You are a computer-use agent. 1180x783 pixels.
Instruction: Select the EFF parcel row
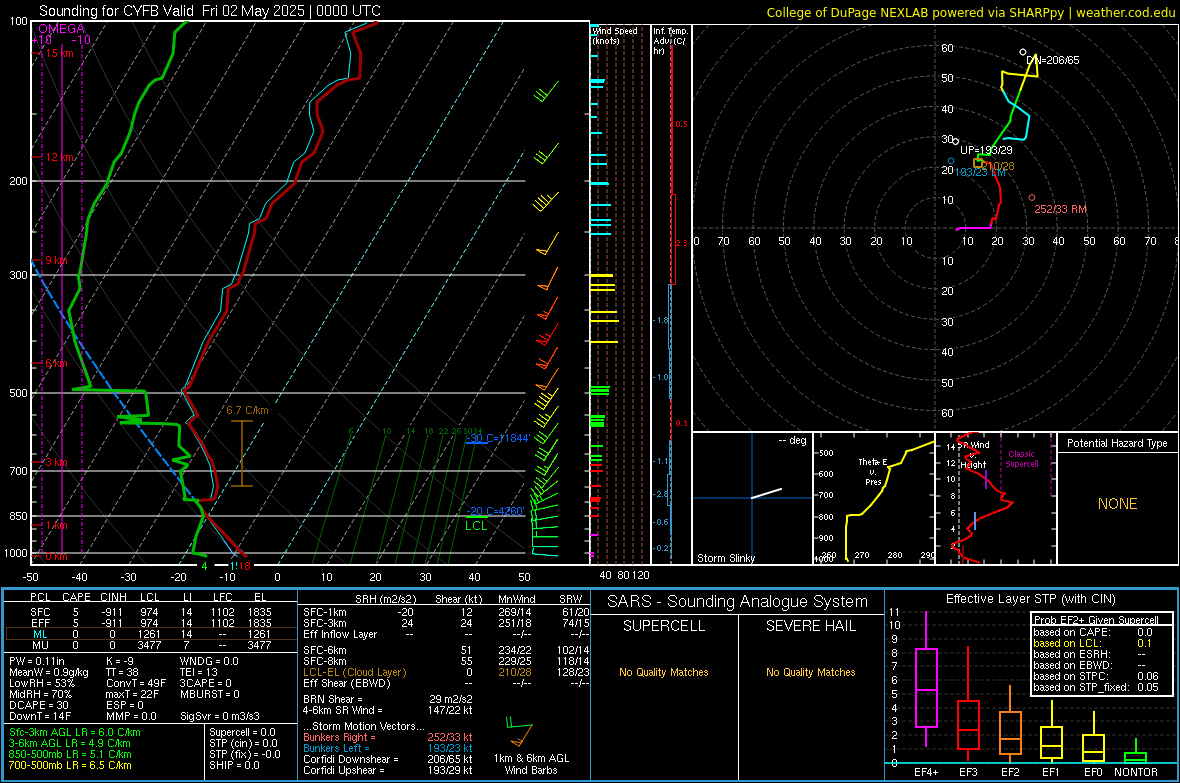pyautogui.click(x=150, y=623)
